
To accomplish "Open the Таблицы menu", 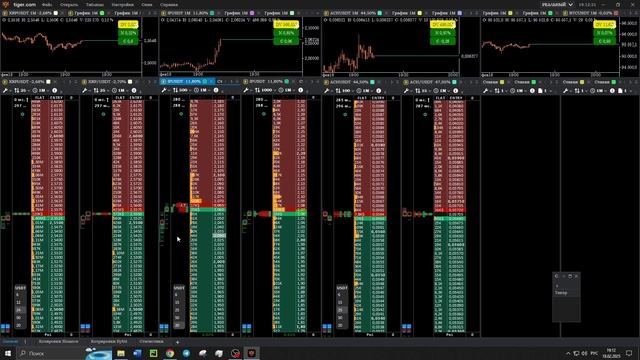I will [x=95, y=4].
